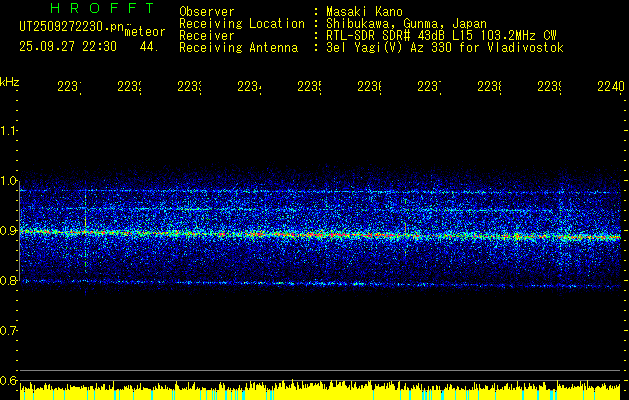Click the 1.0 kHz axis label
Viewport: 629px width, 400px height.
[x=9, y=181]
